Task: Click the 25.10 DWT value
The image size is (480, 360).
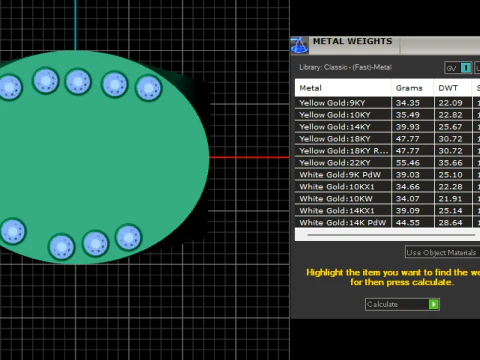Action: coord(450,175)
